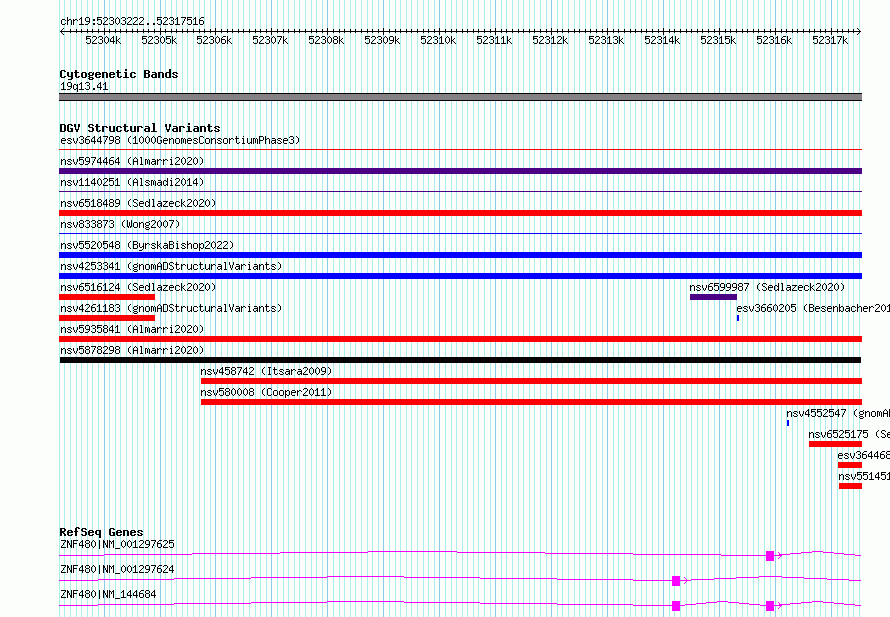Select the nsv580008 Cooper2011 red bar
Image resolution: width=890 pixels, height=617 pixels.
[x=531, y=402]
